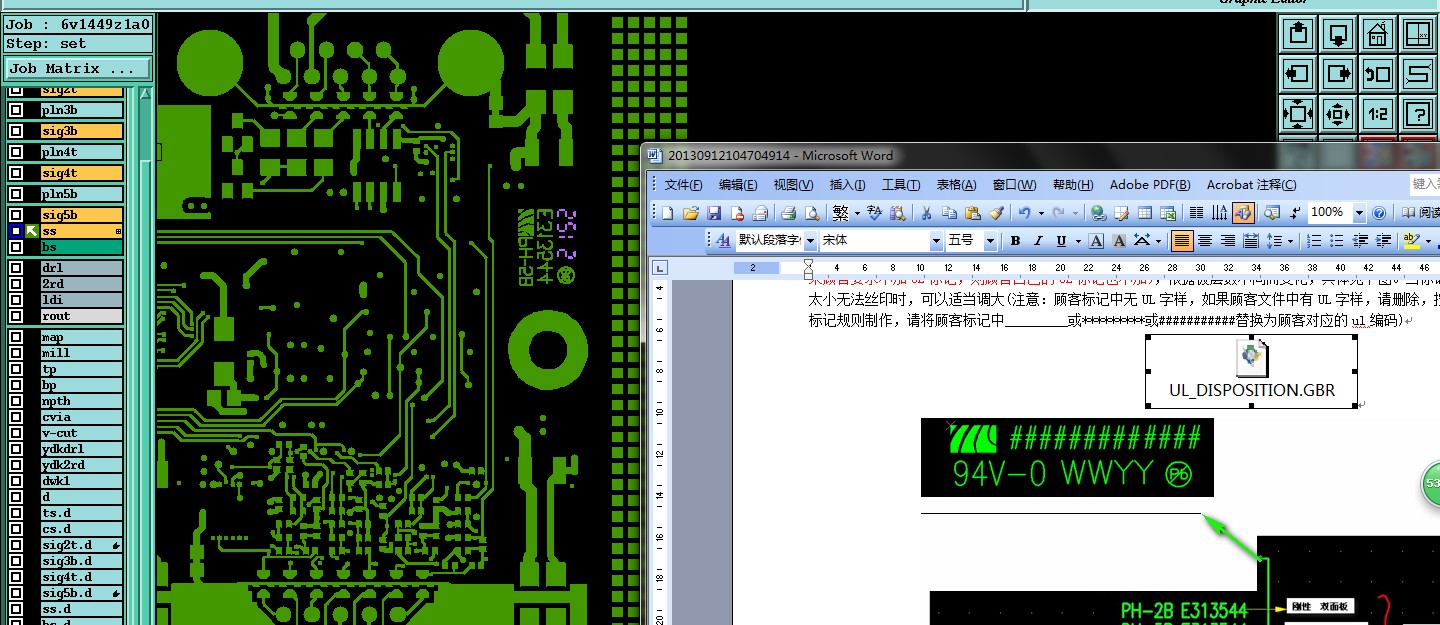The height and width of the screenshot is (625, 1440).
Task: Click the 1:2 scale icon
Action: 1378,114
